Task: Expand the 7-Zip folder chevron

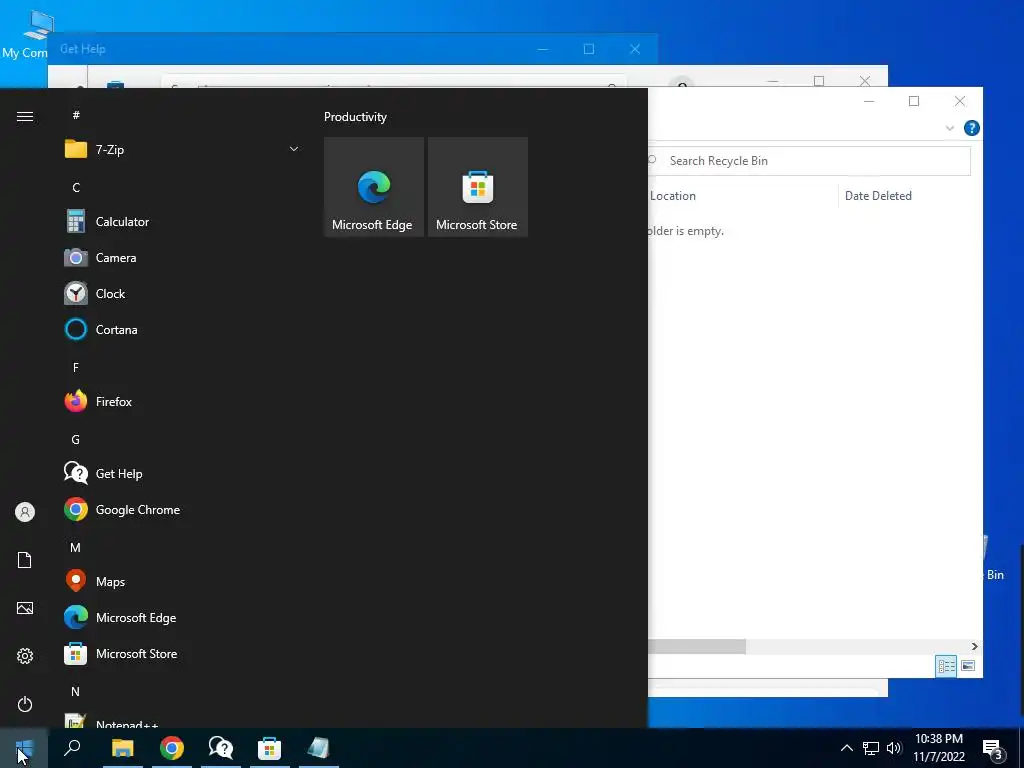Action: [x=294, y=150]
